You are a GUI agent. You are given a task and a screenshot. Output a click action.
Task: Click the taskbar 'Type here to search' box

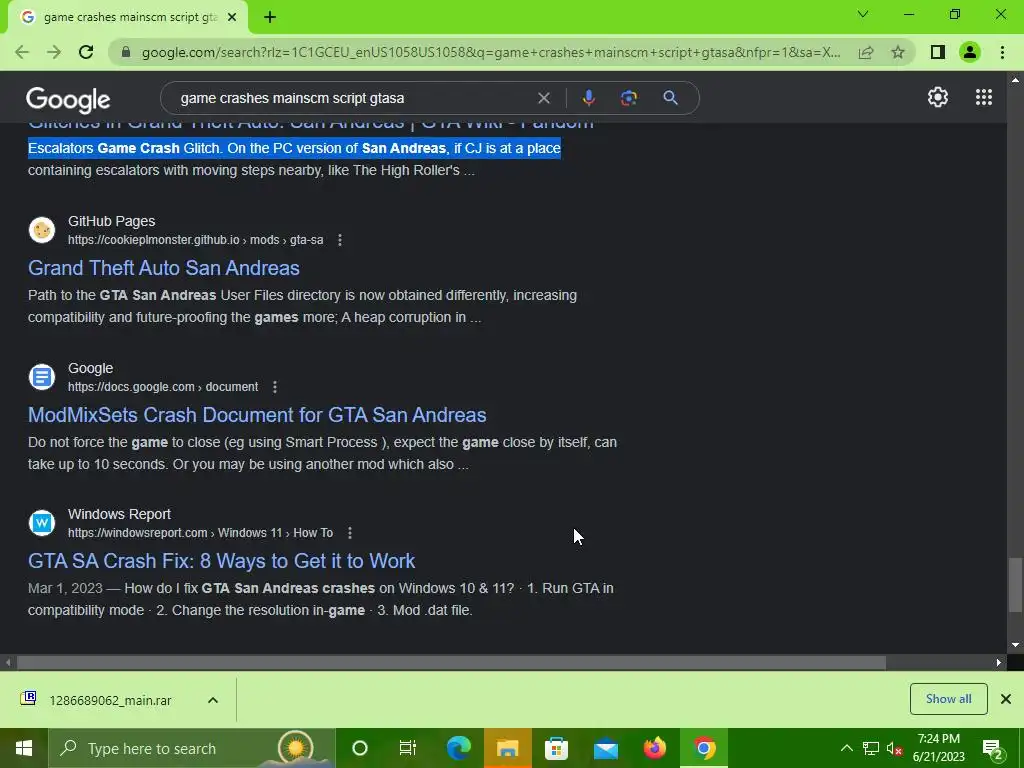pos(192,748)
